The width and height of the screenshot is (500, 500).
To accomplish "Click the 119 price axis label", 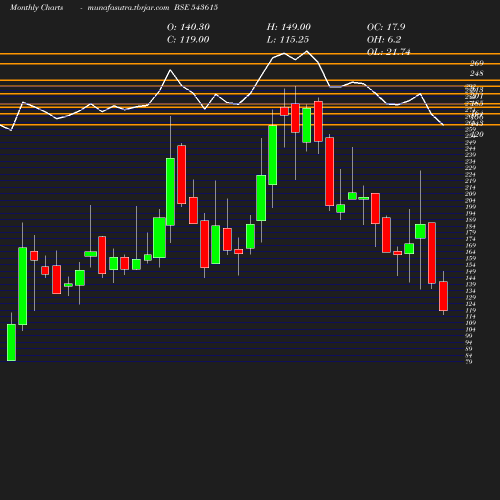I will pyautogui.click(x=470, y=310).
